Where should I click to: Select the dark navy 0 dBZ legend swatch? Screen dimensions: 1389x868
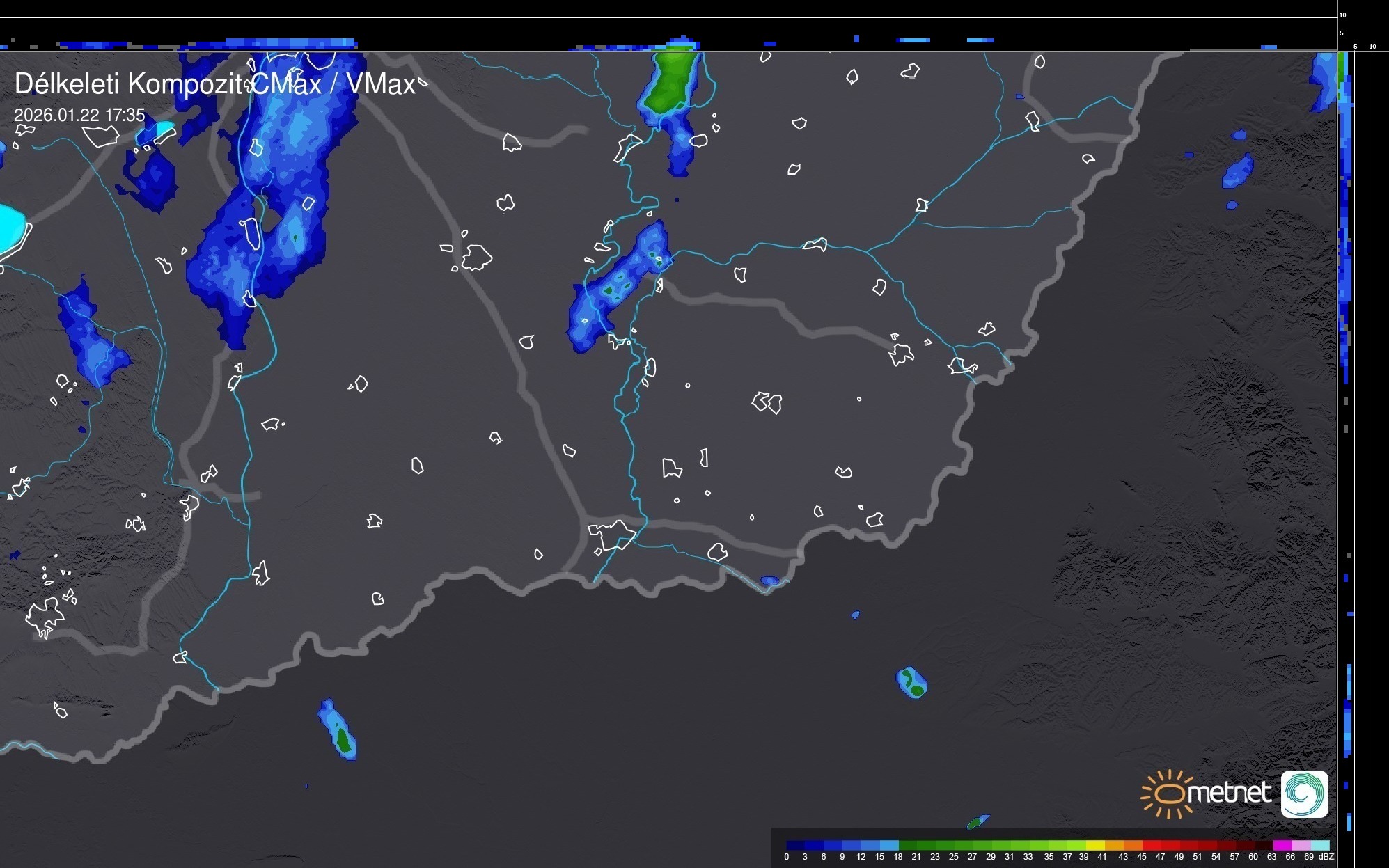pos(795,846)
